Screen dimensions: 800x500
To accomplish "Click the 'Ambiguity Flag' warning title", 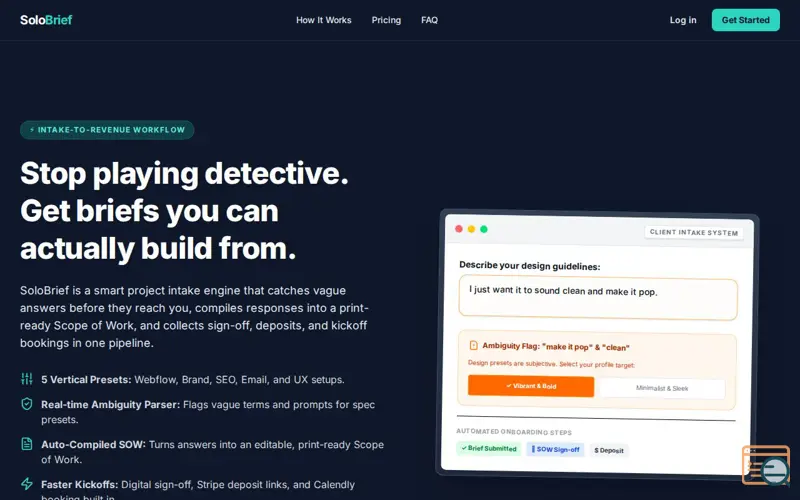I will (x=556, y=346).
